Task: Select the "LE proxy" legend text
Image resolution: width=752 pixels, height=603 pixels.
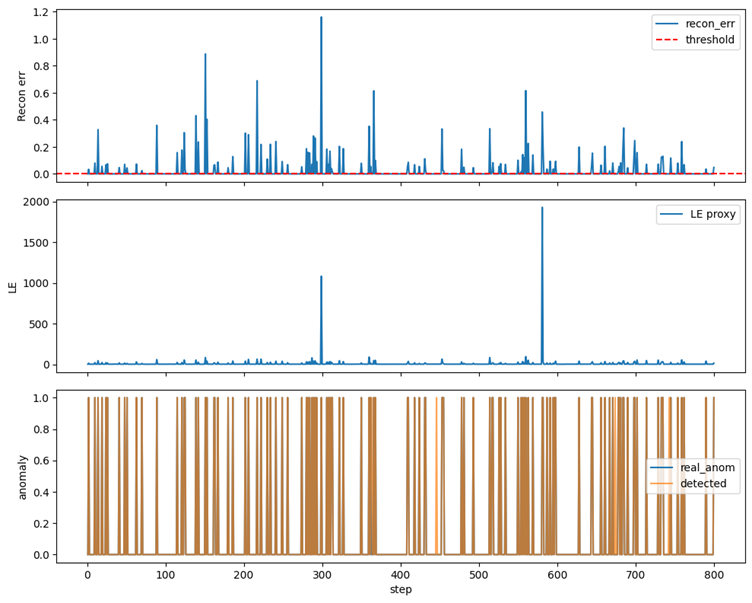Action: coord(711,215)
